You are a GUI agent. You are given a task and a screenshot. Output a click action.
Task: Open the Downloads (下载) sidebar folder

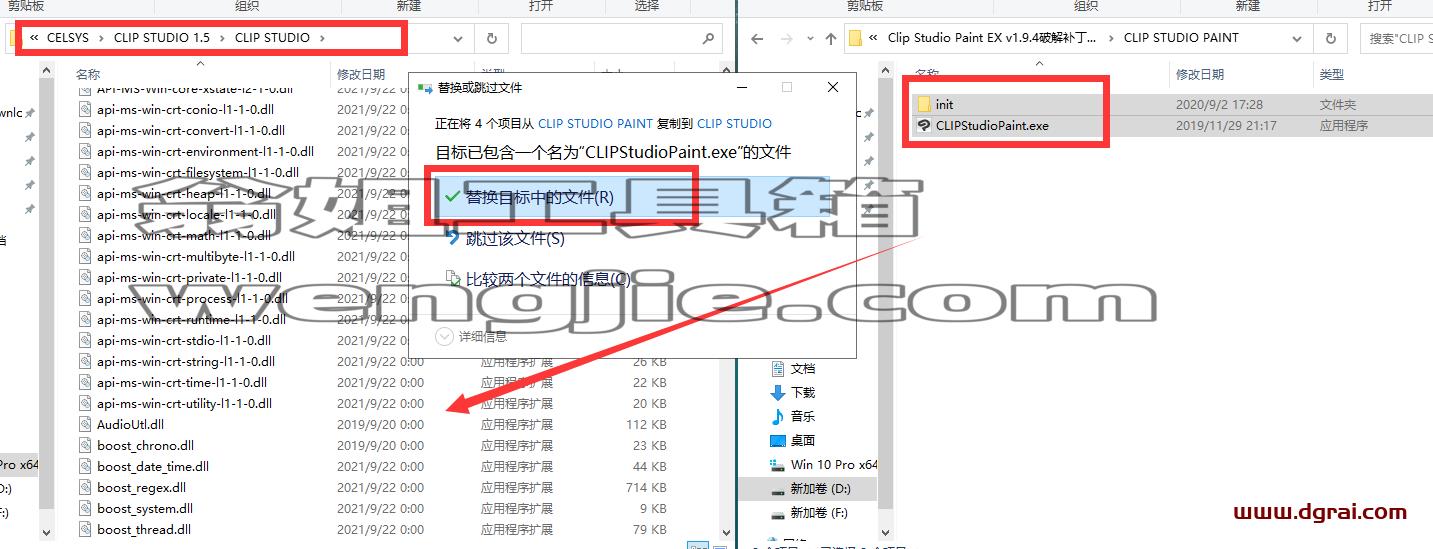point(803,392)
